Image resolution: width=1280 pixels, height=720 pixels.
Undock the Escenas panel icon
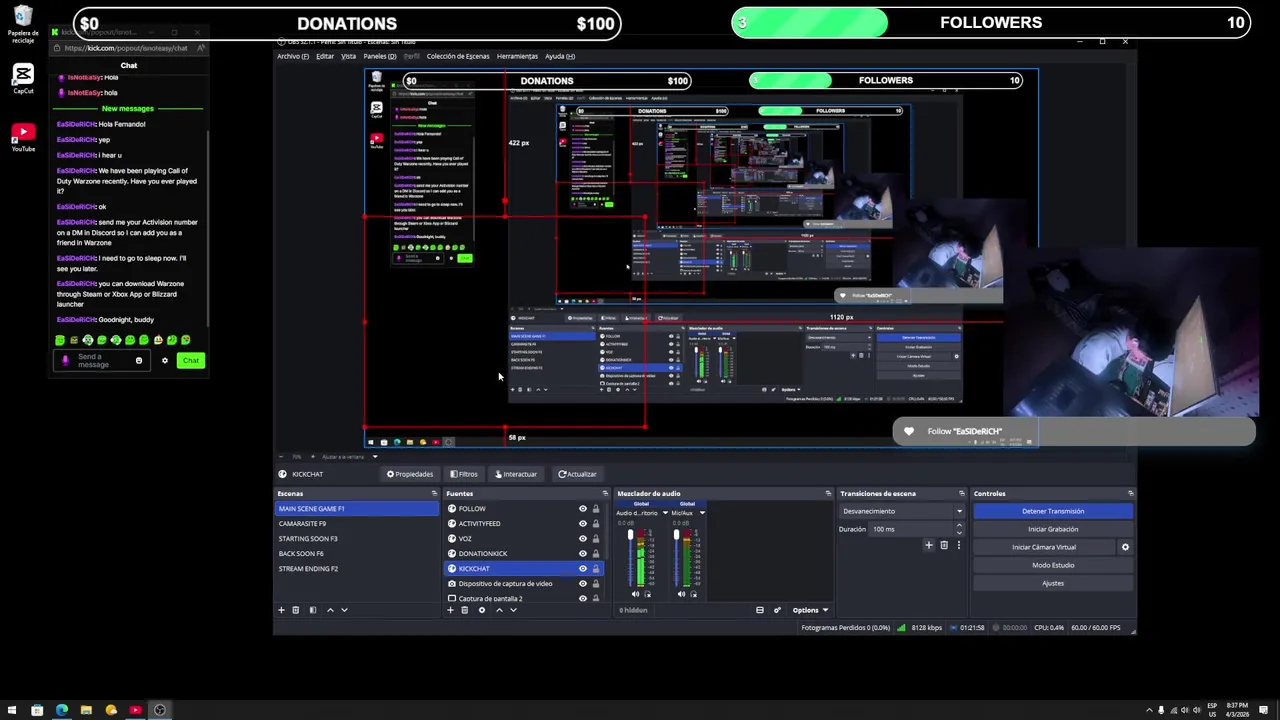point(434,493)
